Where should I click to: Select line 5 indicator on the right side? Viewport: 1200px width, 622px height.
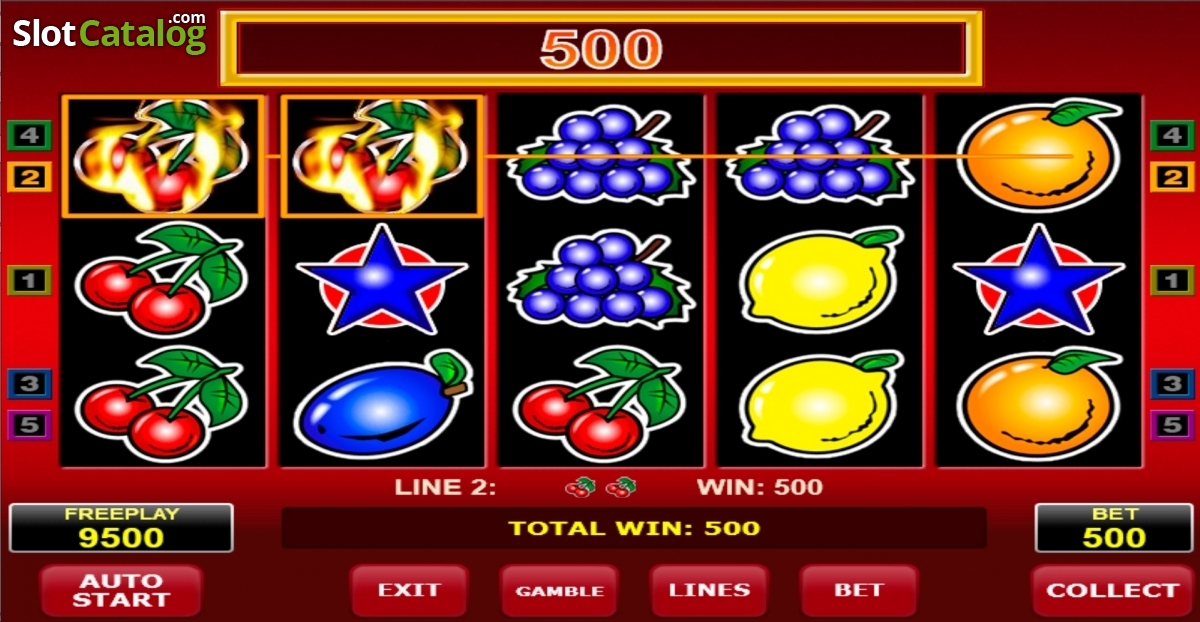tap(1171, 425)
